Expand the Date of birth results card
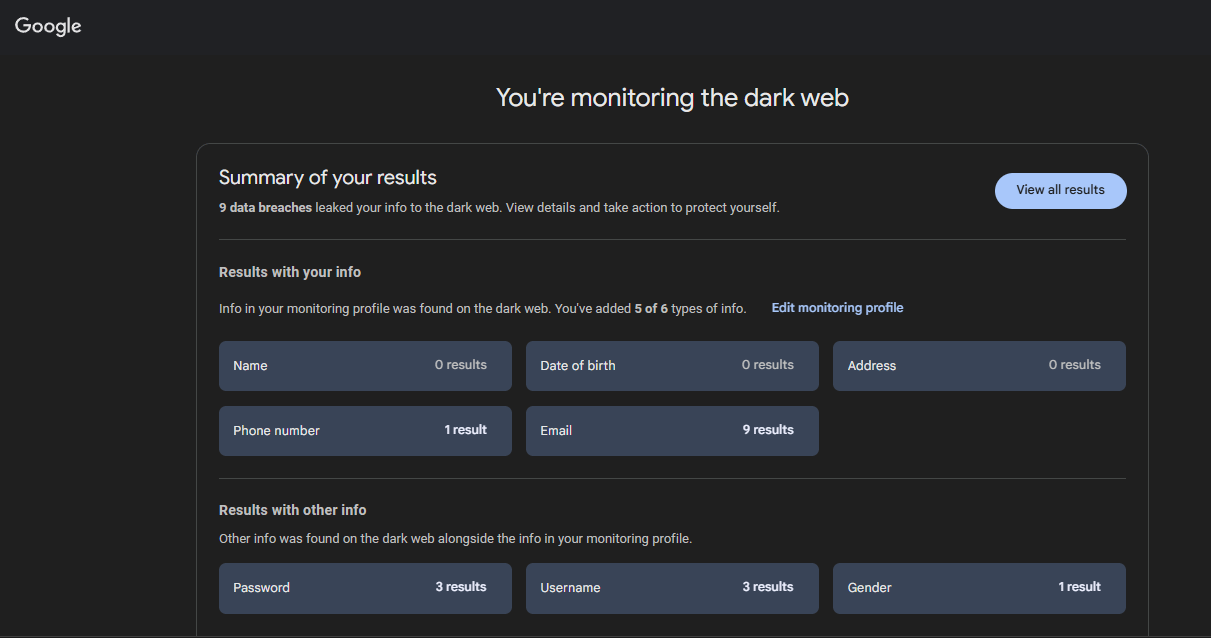 pyautogui.click(x=672, y=366)
